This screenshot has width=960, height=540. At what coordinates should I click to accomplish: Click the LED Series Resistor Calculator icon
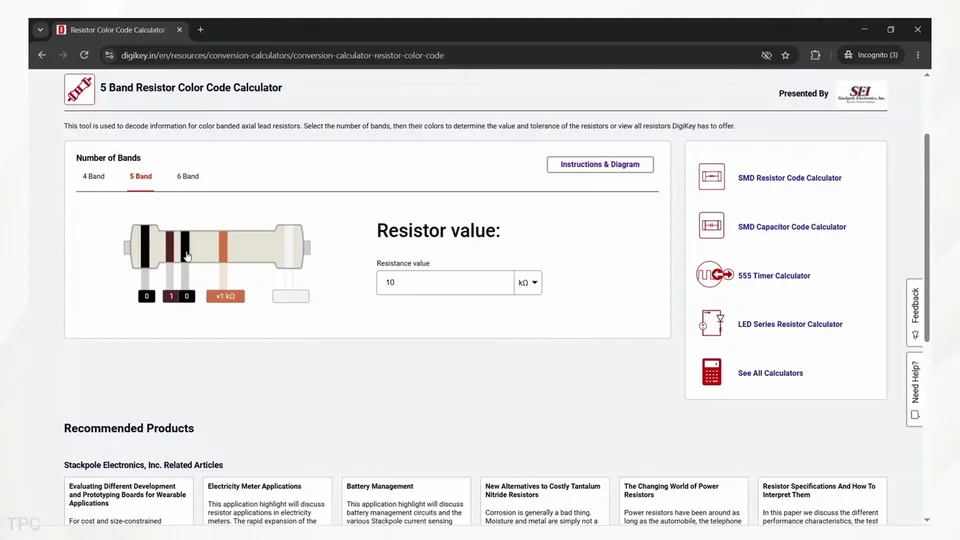pos(711,323)
